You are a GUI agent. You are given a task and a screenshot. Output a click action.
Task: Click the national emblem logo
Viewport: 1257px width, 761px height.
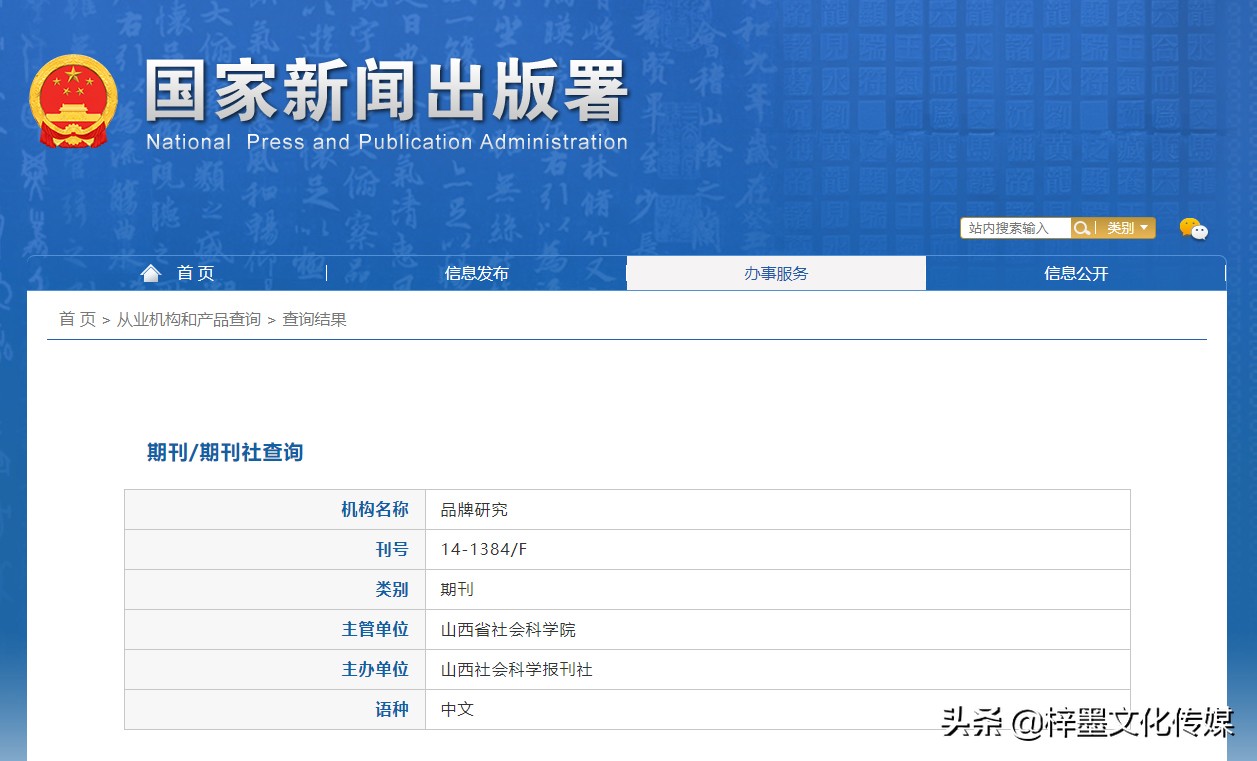coord(73,100)
